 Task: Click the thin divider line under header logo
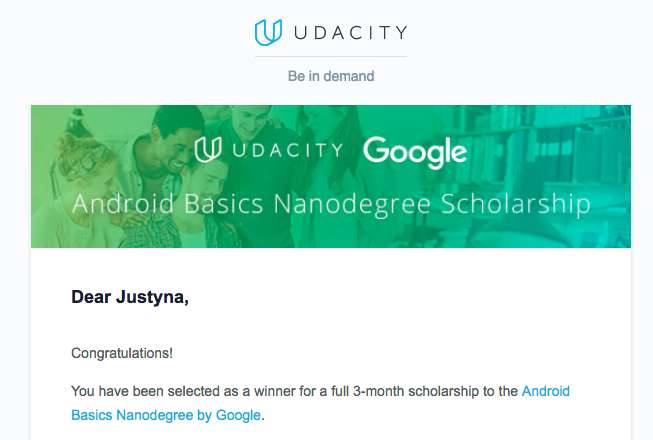(x=331, y=56)
